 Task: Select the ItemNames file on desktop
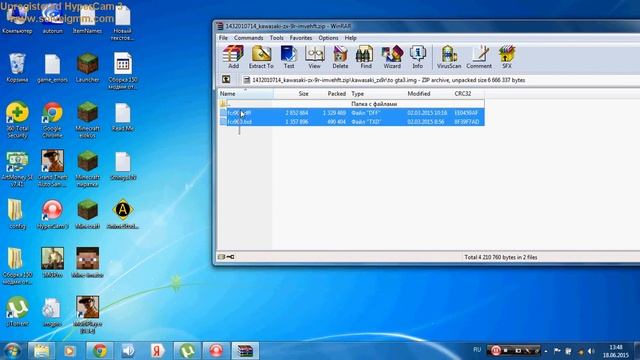[x=87, y=20]
